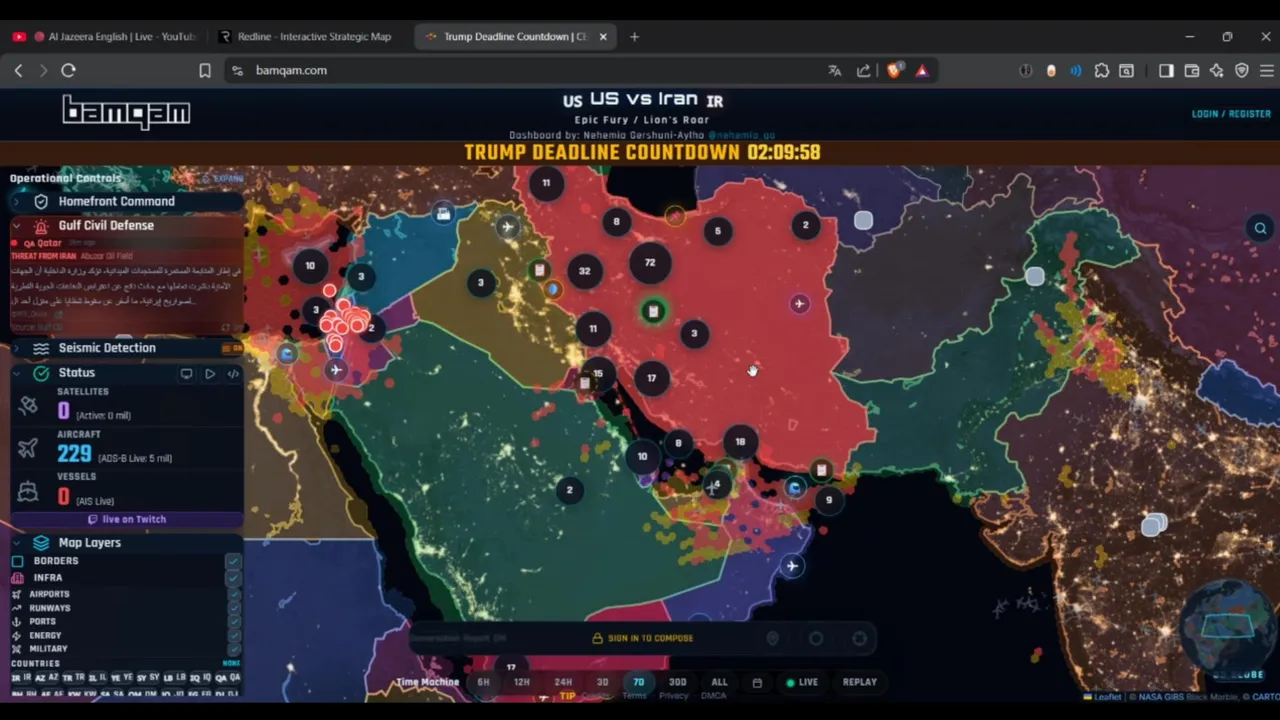The width and height of the screenshot is (1280, 720).
Task: Toggle the Energy layer checkbox
Action: click(x=234, y=636)
